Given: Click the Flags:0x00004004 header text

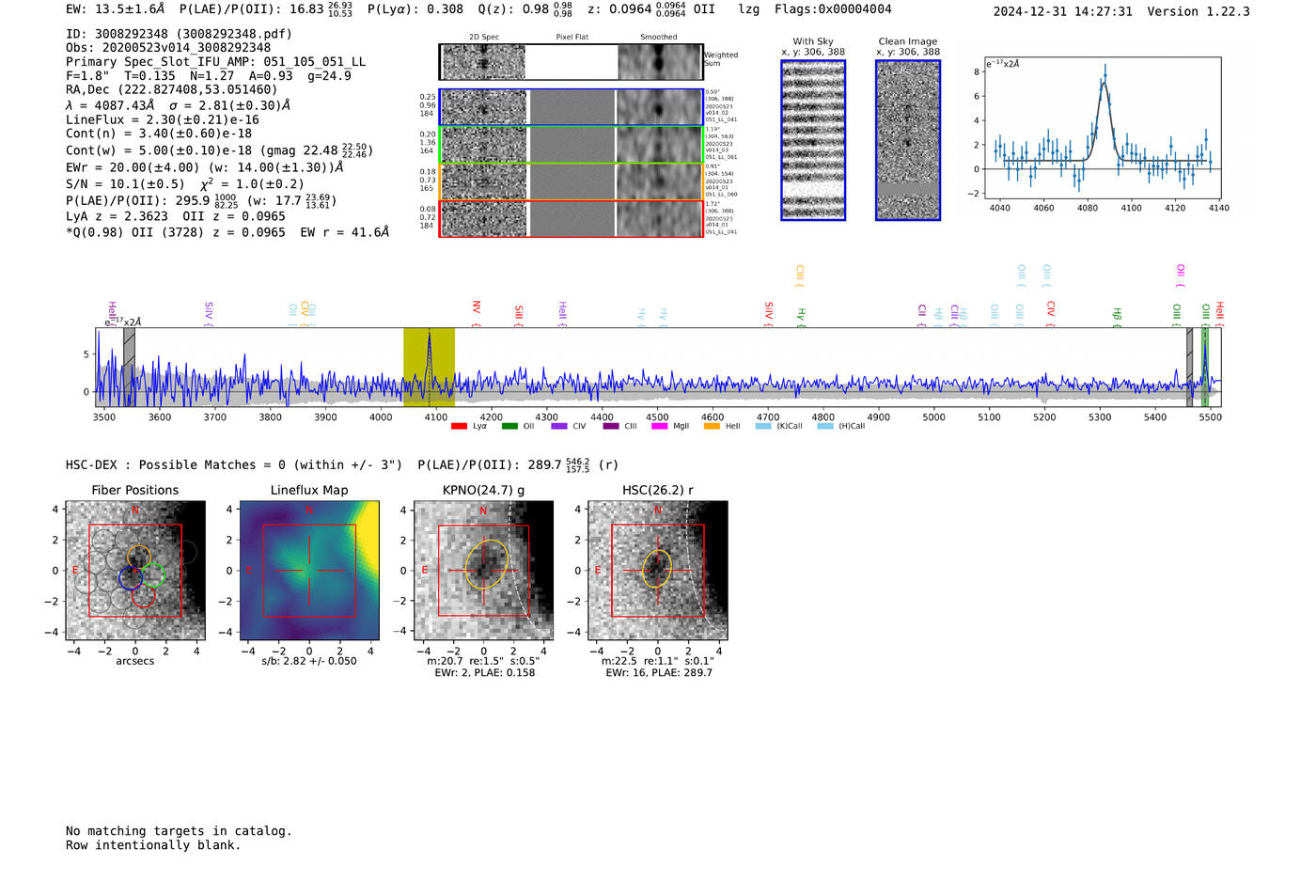Looking at the screenshot, I should tap(833, 8).
